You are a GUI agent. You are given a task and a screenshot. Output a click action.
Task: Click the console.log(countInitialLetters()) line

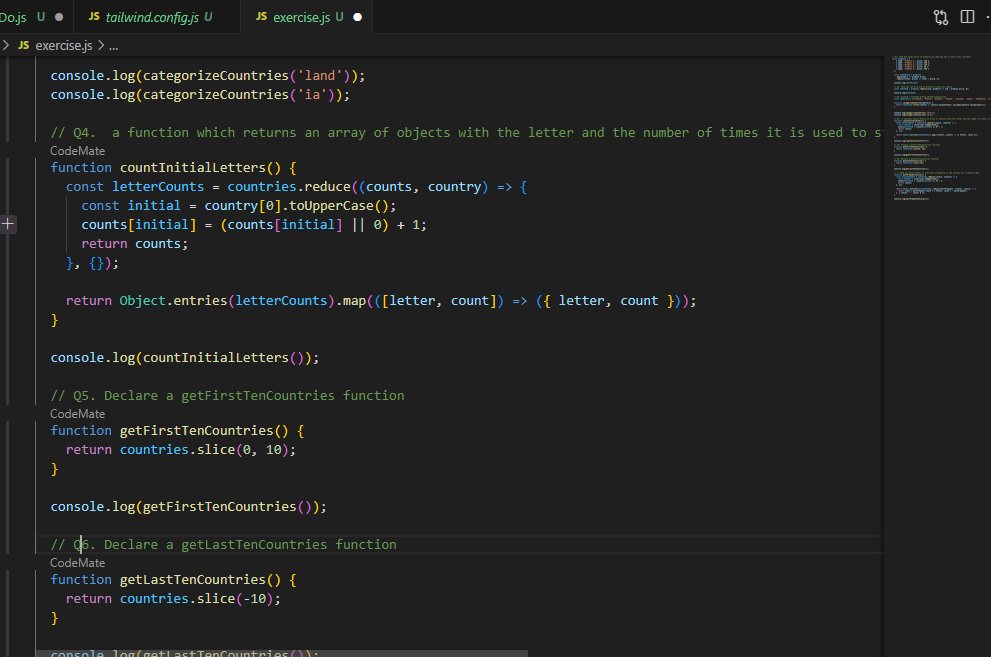pos(185,358)
